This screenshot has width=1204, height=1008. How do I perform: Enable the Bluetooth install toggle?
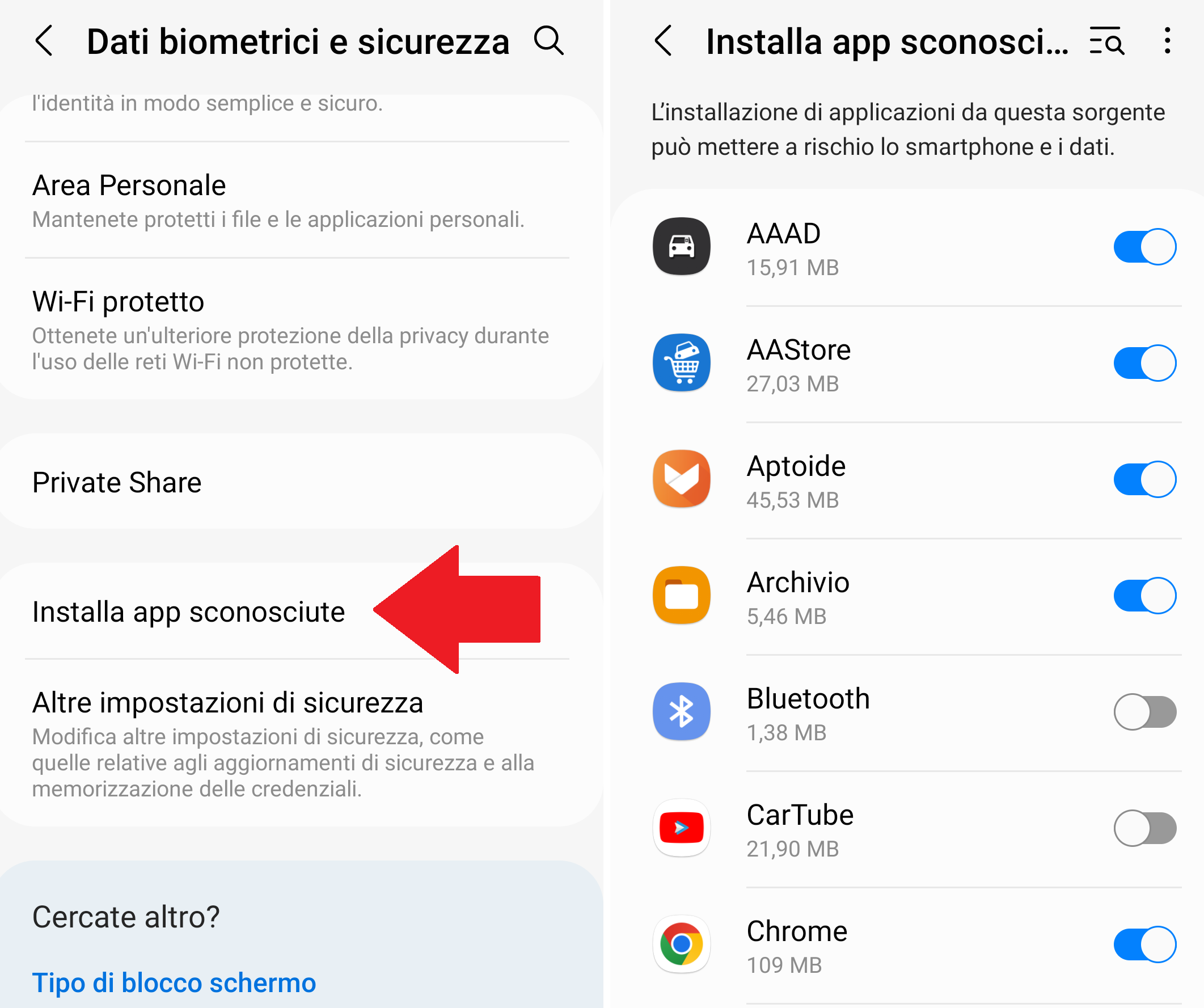(x=1144, y=711)
